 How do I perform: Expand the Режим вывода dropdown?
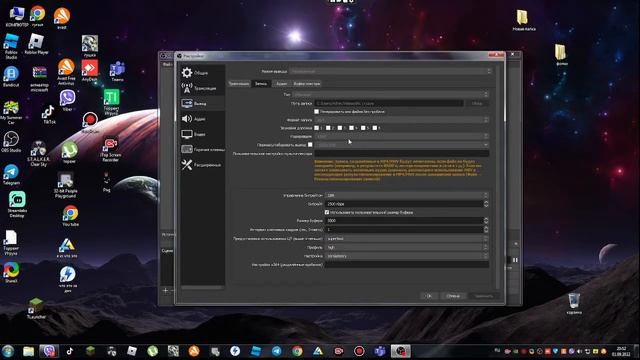click(x=391, y=71)
